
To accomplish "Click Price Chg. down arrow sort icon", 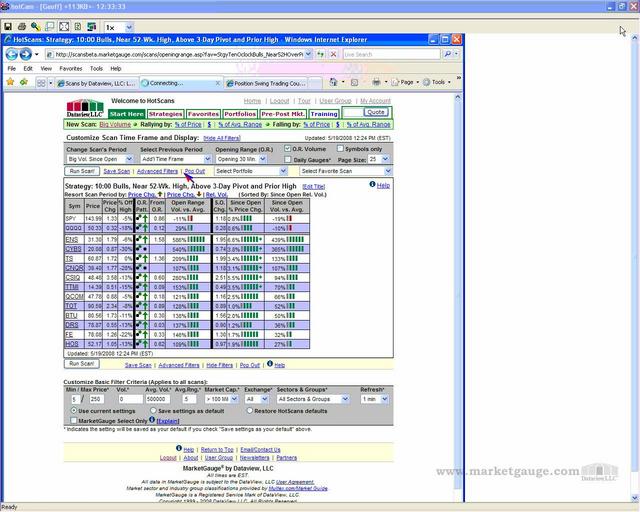I will pos(199,194).
